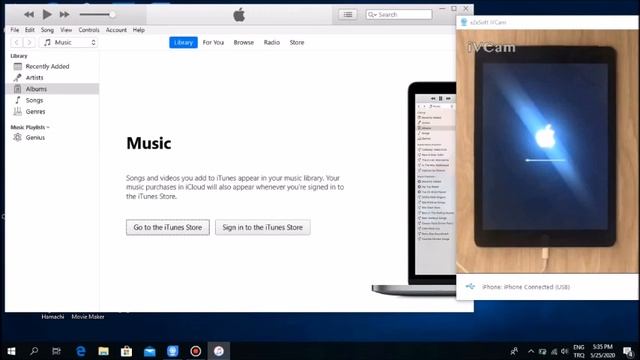
Task: Skip forward with the fast-forward button
Action: 64,15
